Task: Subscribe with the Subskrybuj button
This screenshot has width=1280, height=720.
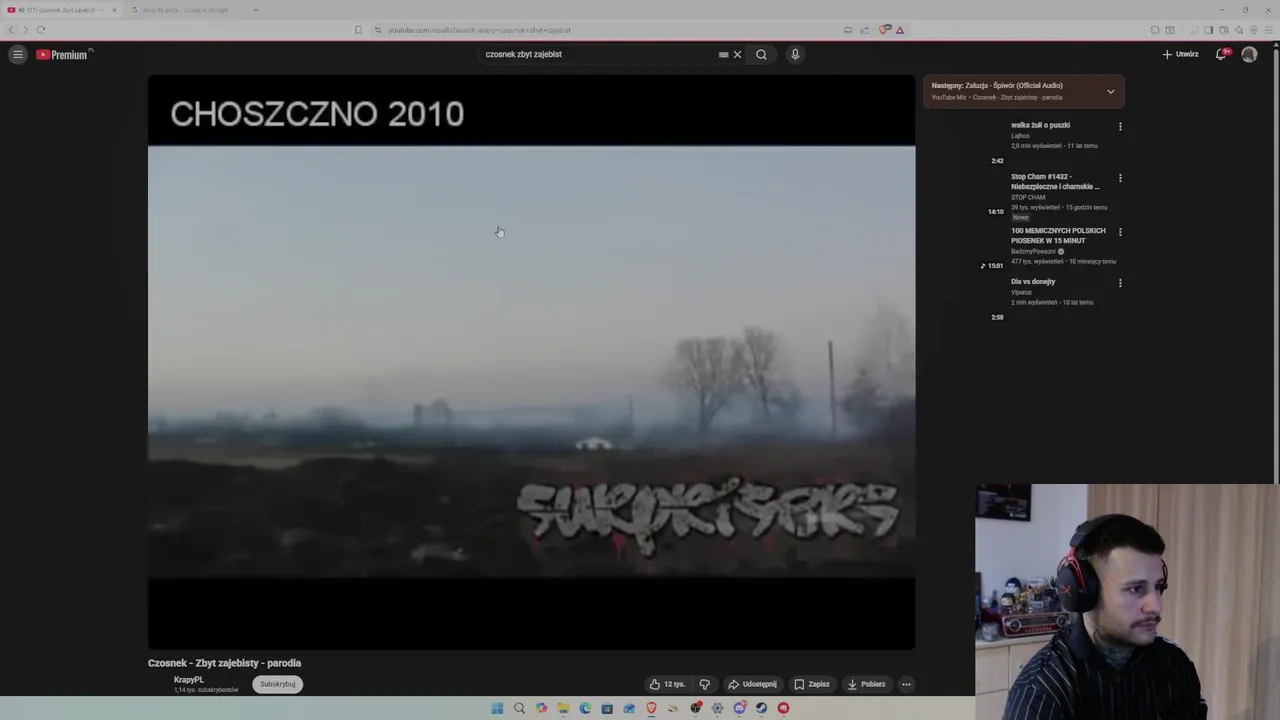Action: (277, 684)
